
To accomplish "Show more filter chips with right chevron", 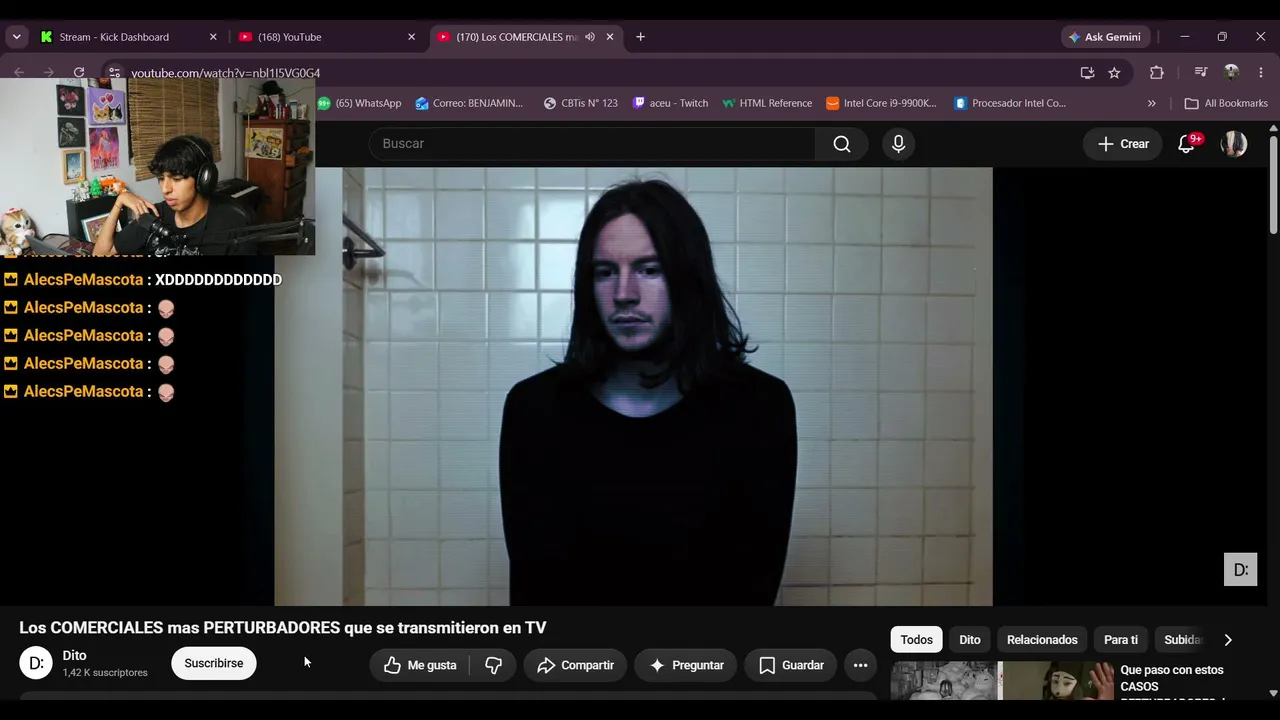I will point(1228,640).
